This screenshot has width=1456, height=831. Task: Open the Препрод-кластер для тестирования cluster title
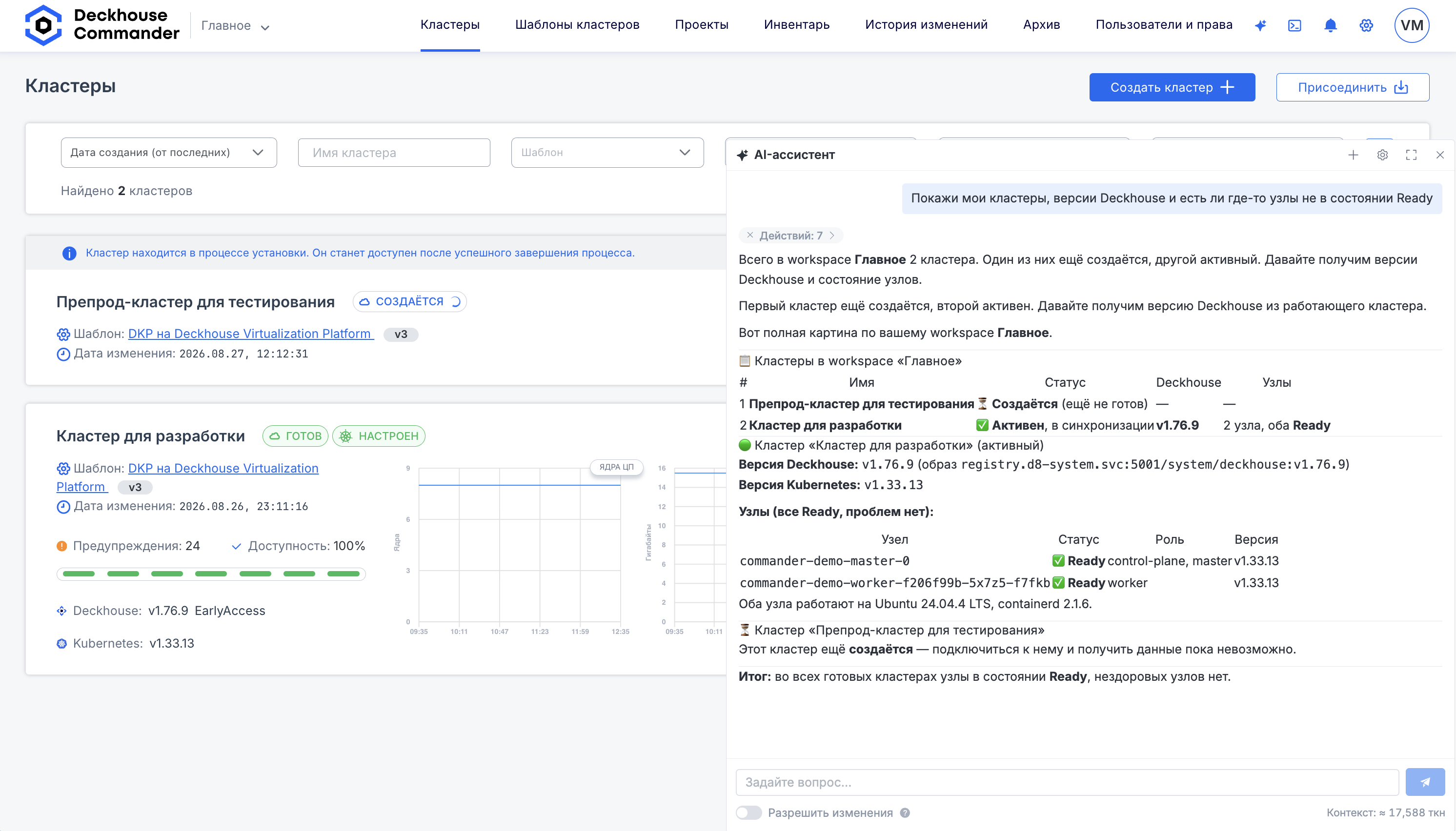[x=195, y=302]
